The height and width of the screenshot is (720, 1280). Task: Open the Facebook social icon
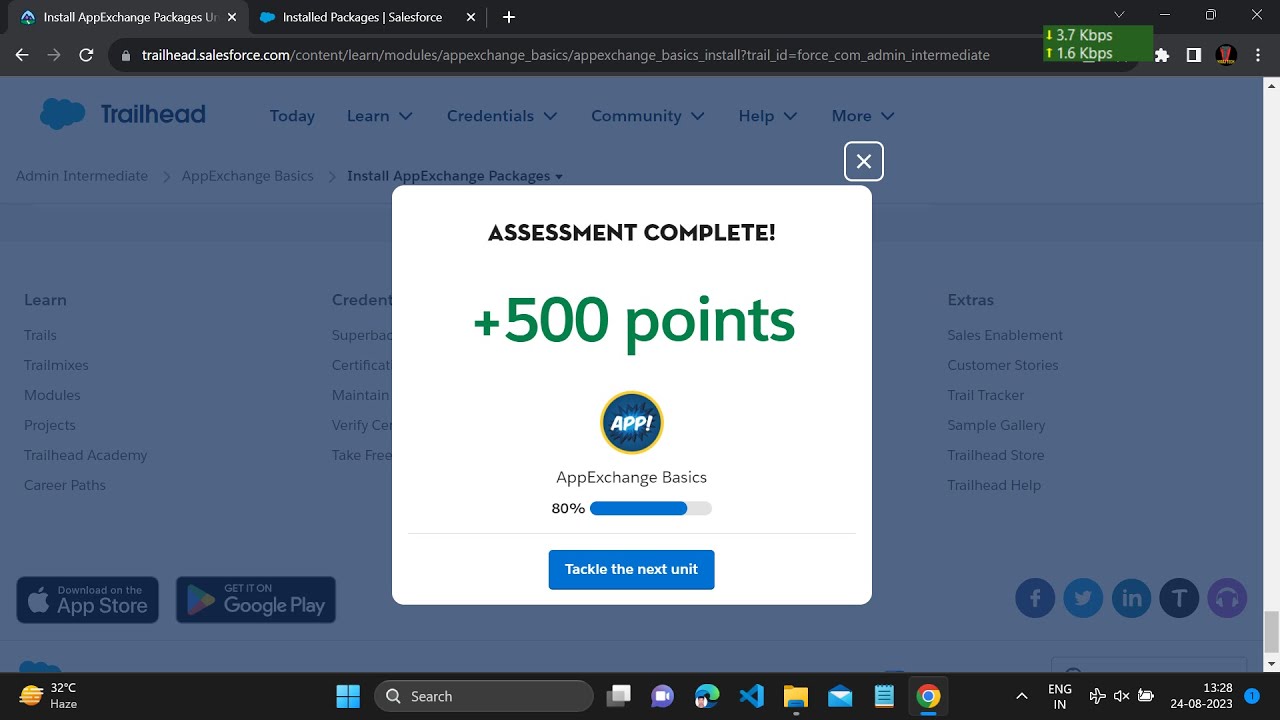coord(1035,599)
